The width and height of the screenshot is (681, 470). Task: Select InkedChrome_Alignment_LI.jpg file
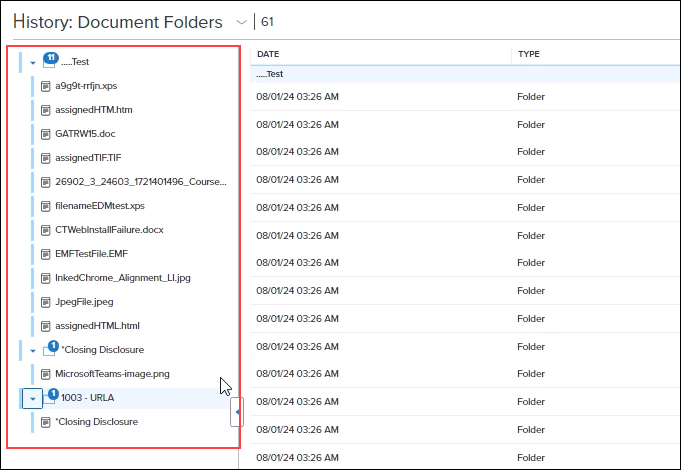[123, 278]
